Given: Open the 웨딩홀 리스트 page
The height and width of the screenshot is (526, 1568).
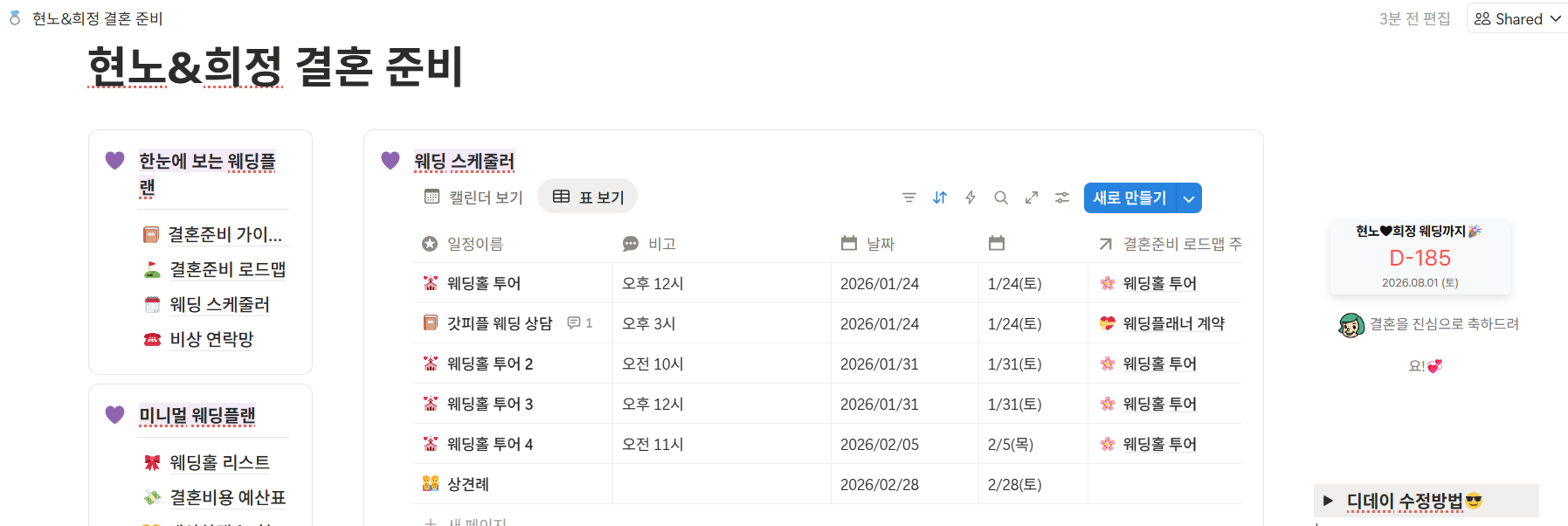Looking at the screenshot, I should click(x=219, y=462).
